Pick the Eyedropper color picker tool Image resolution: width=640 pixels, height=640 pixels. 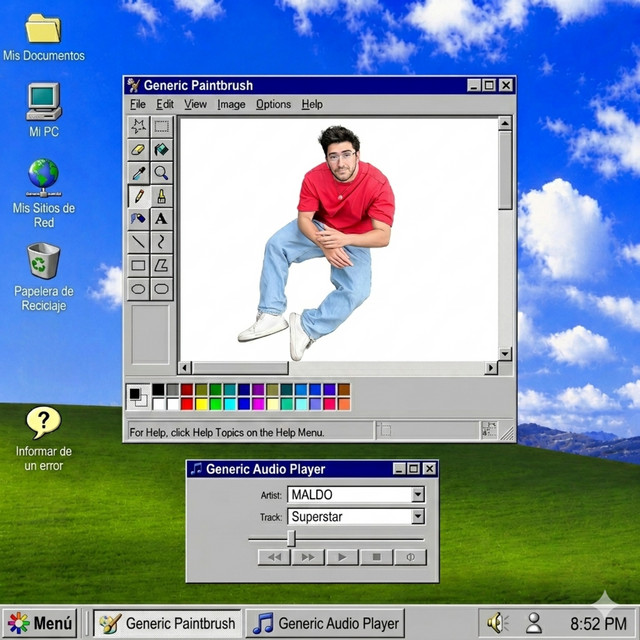[138, 173]
